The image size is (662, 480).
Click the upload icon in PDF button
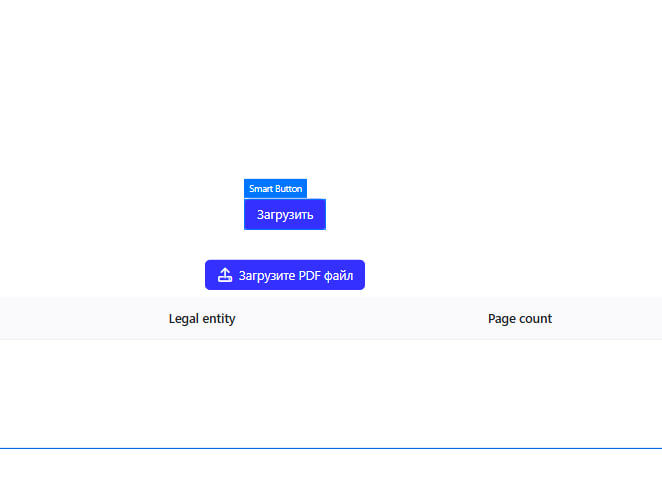click(225, 275)
